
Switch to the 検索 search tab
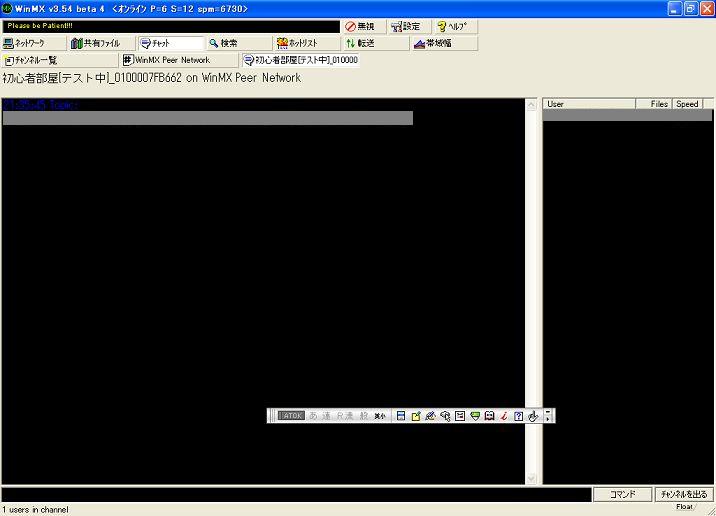coord(238,44)
